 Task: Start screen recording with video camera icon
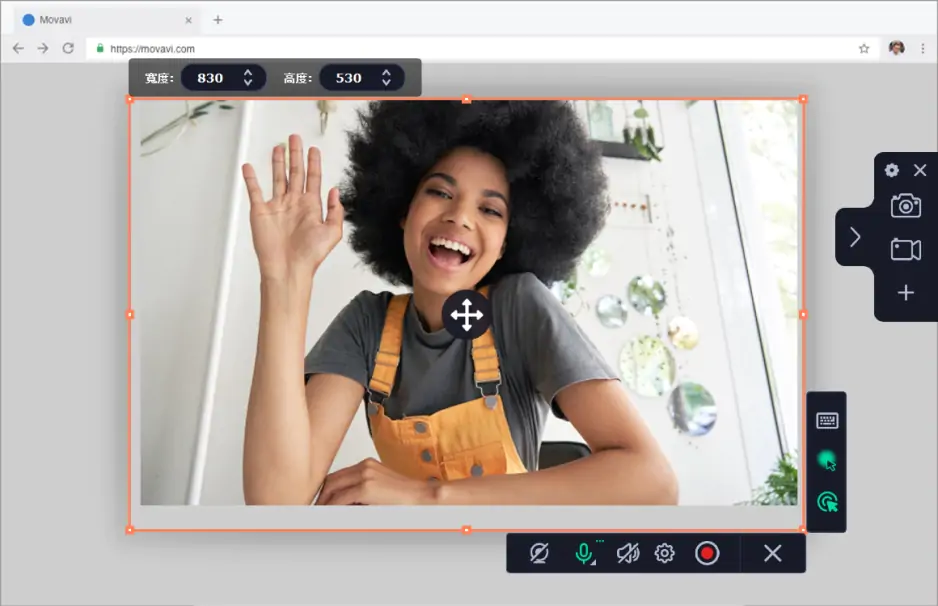906,249
